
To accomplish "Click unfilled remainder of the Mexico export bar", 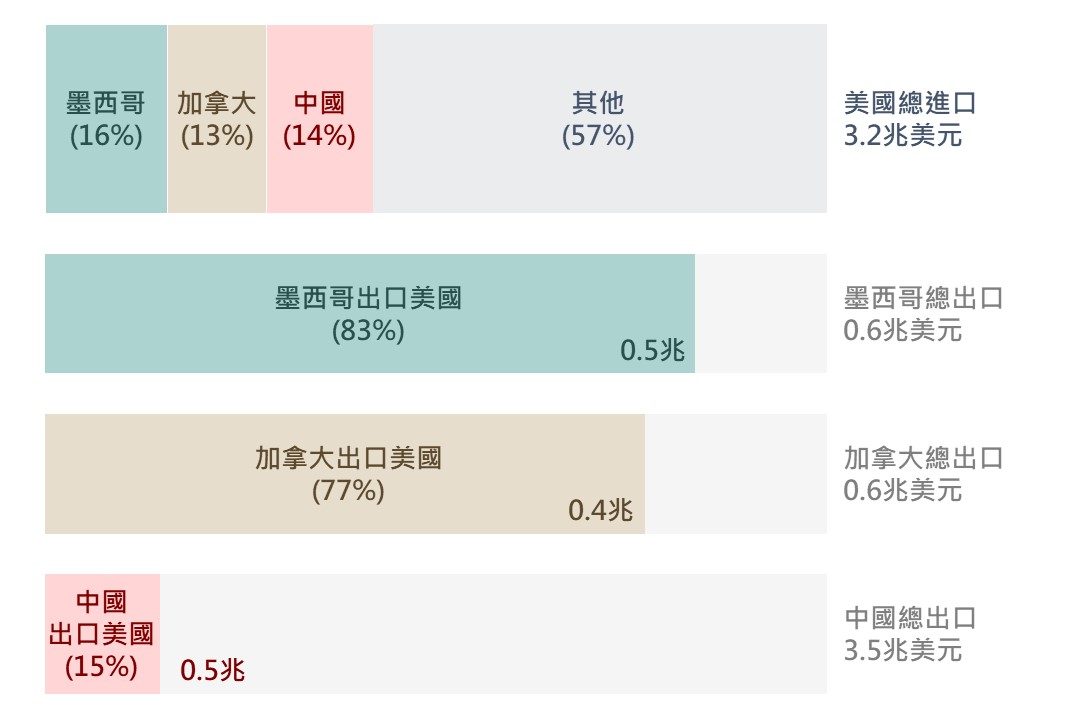I will [760, 314].
